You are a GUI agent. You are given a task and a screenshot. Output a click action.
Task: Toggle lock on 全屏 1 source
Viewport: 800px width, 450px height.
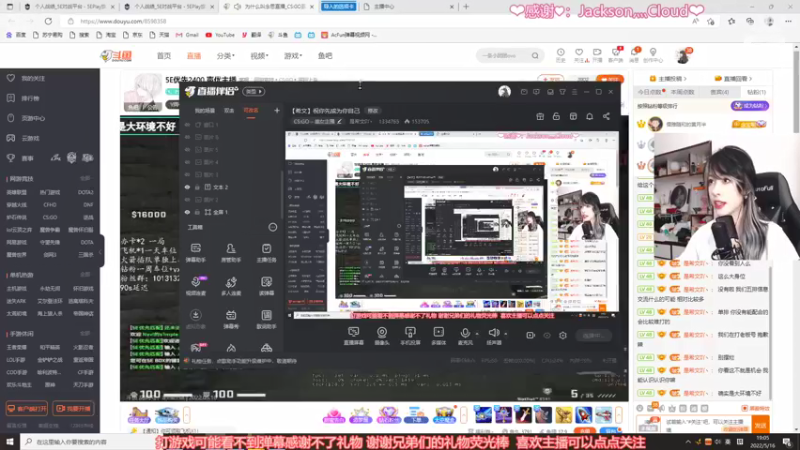pyautogui.click(x=197, y=212)
